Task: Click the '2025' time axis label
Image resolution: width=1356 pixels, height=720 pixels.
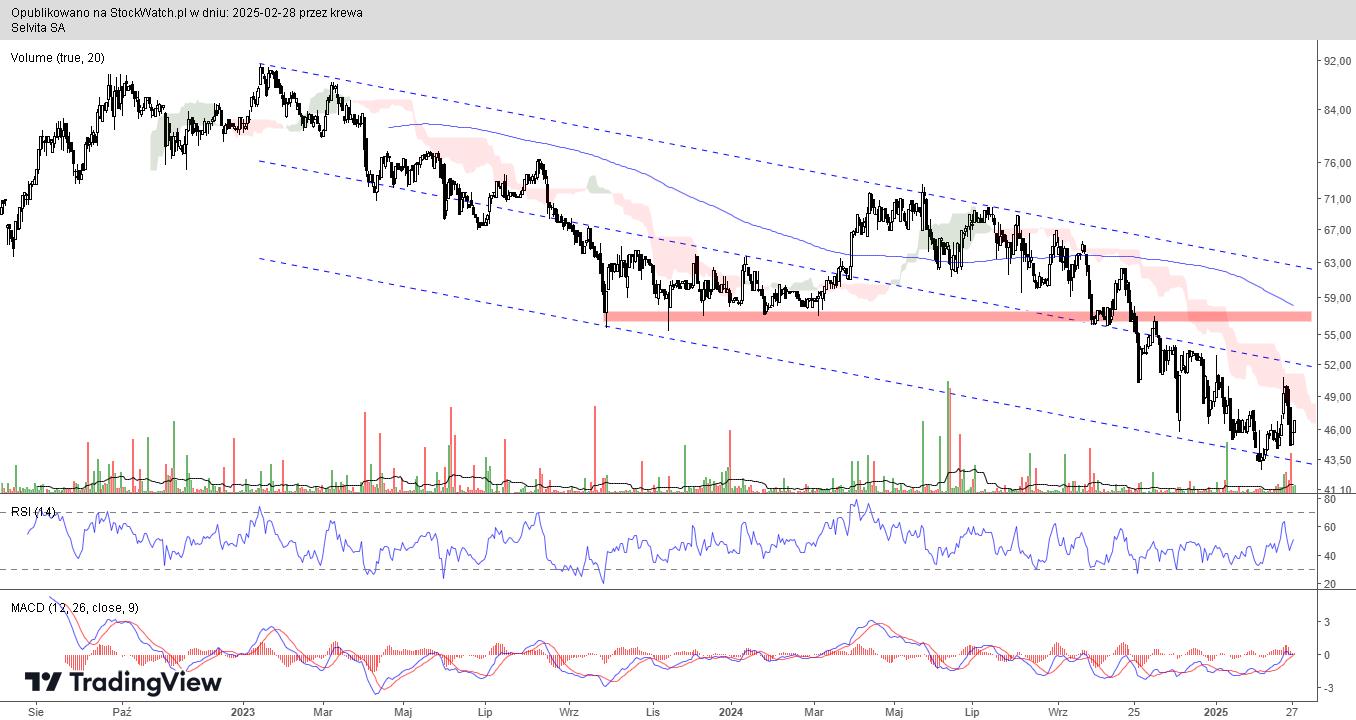Action: pos(1217,712)
